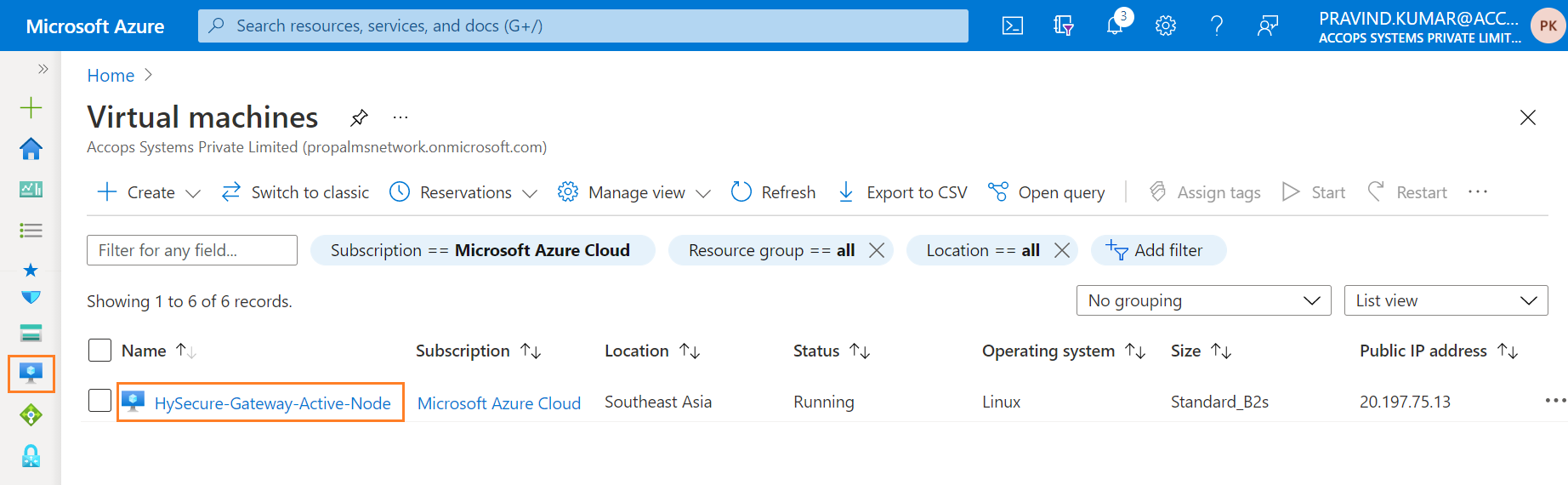Open the feedback icon in the top bar
1568x485 pixels.
click(1268, 26)
